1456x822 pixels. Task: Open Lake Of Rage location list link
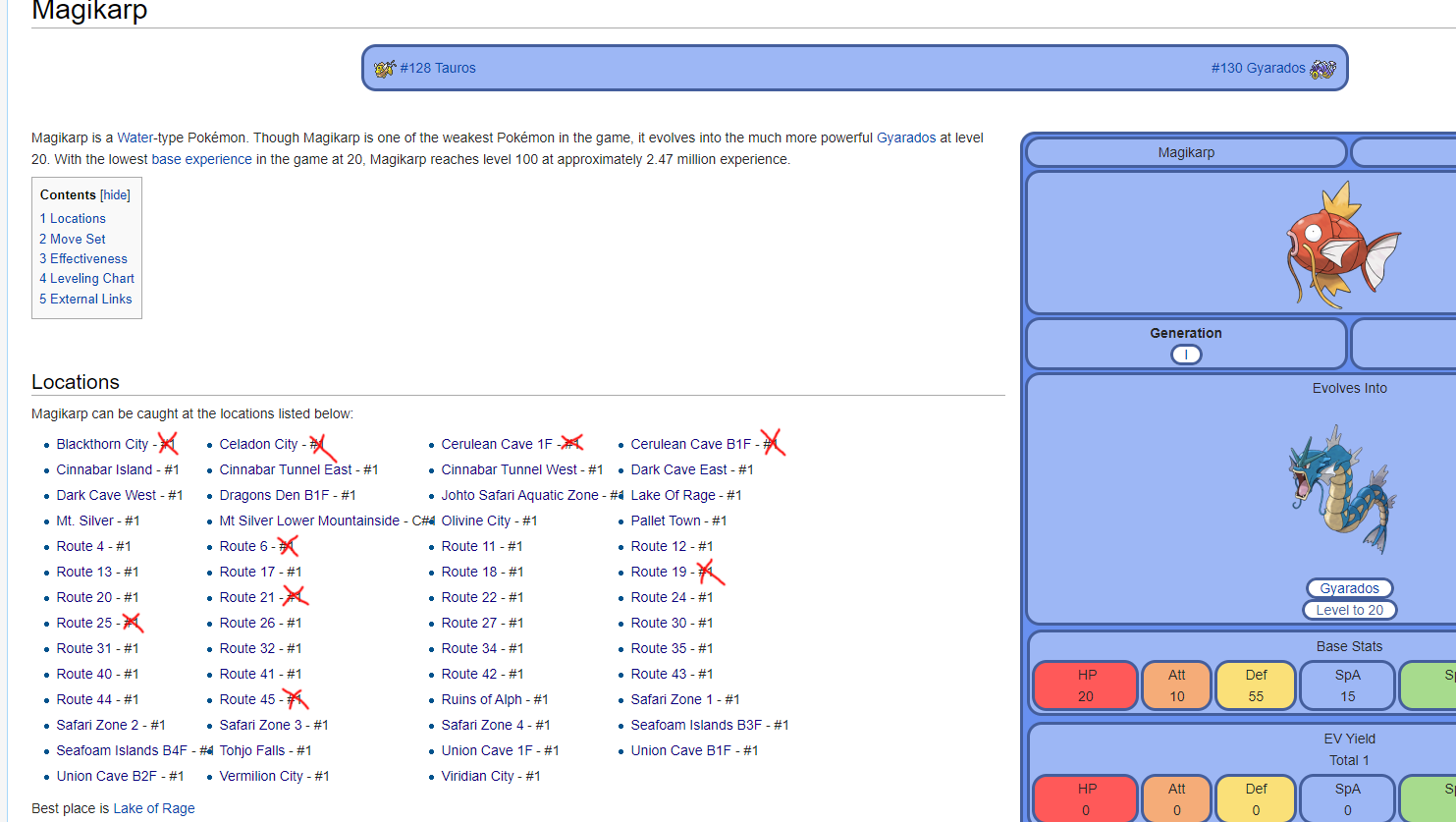click(674, 495)
